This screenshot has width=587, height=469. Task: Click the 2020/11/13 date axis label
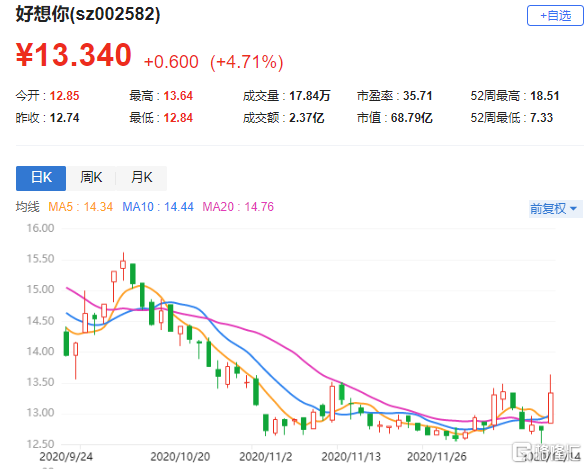pos(351,457)
